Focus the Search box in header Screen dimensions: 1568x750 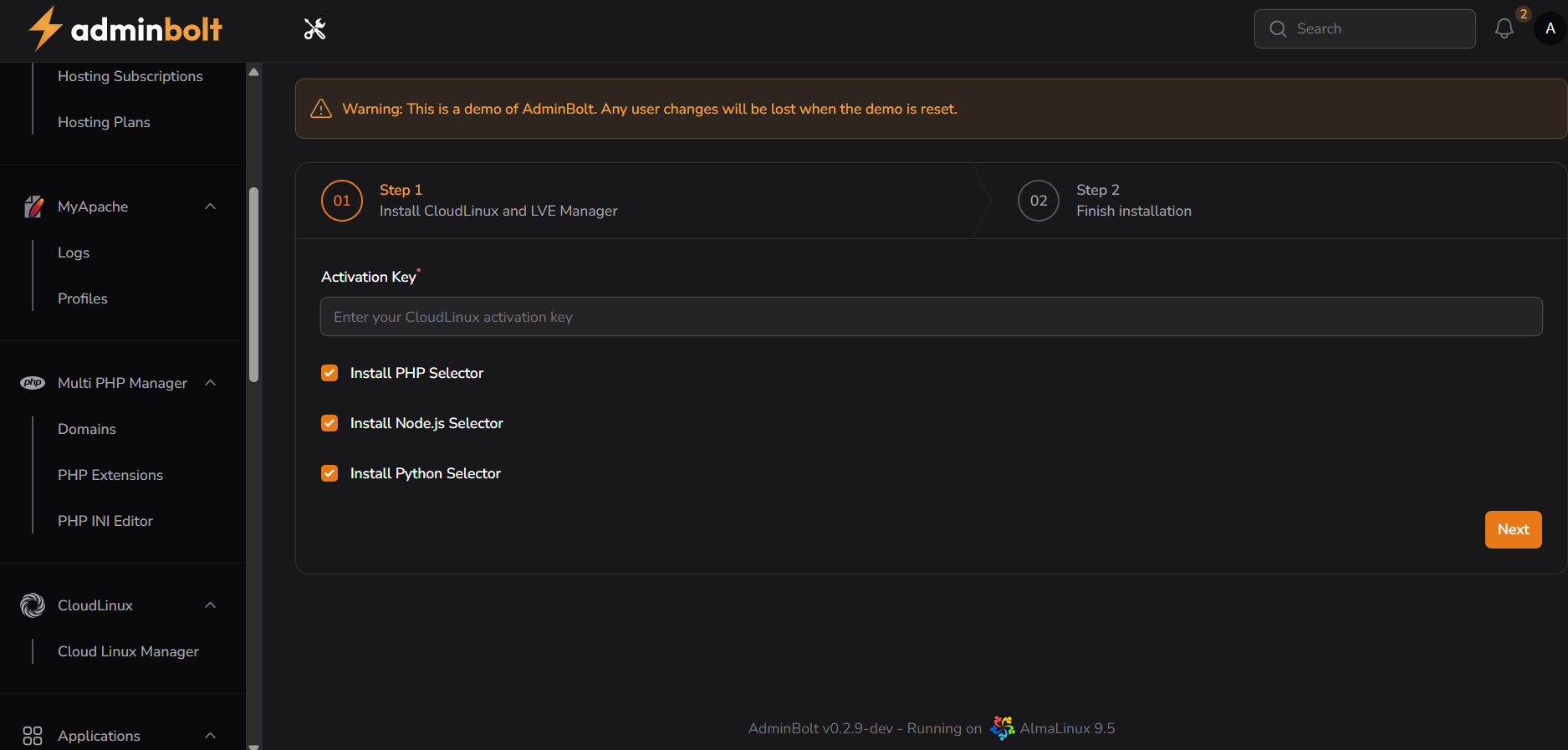[1365, 29]
